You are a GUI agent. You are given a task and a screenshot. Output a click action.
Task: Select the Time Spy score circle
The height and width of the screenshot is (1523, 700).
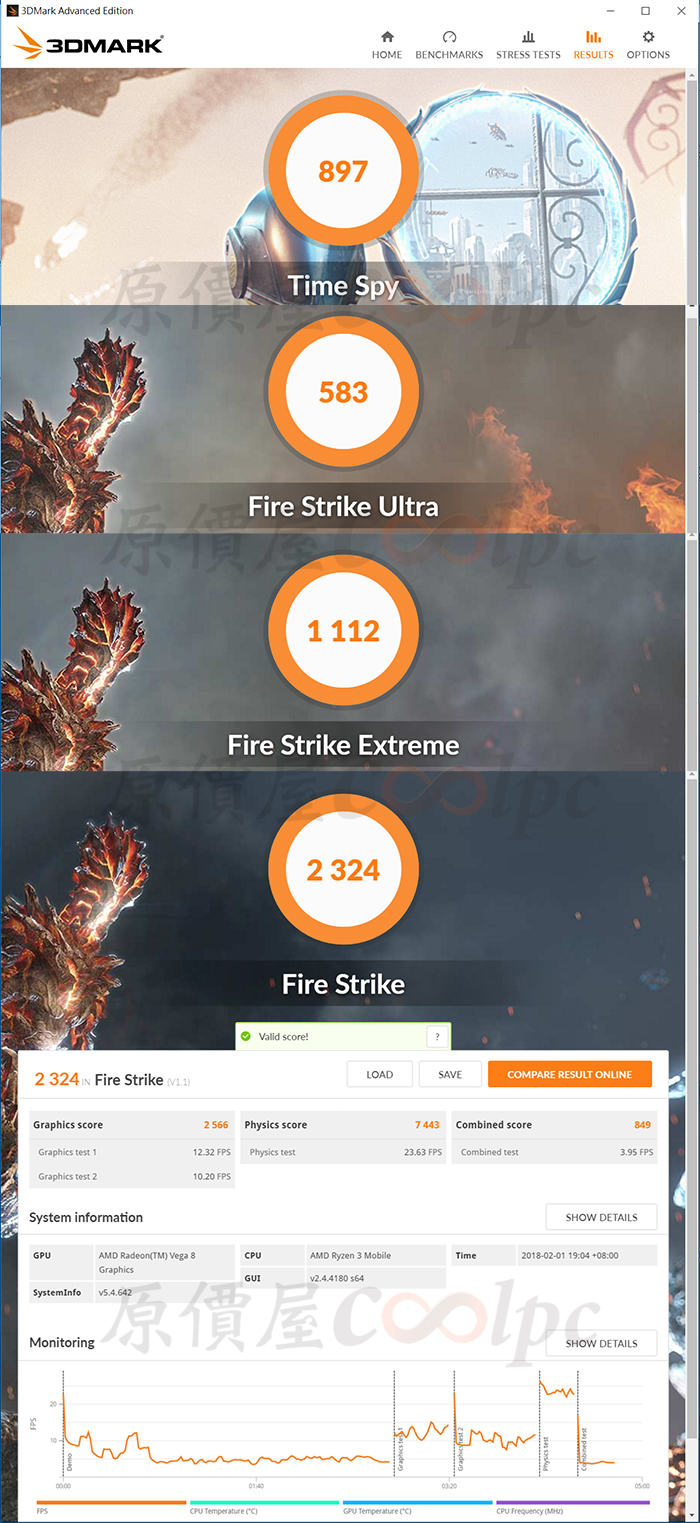coord(343,171)
